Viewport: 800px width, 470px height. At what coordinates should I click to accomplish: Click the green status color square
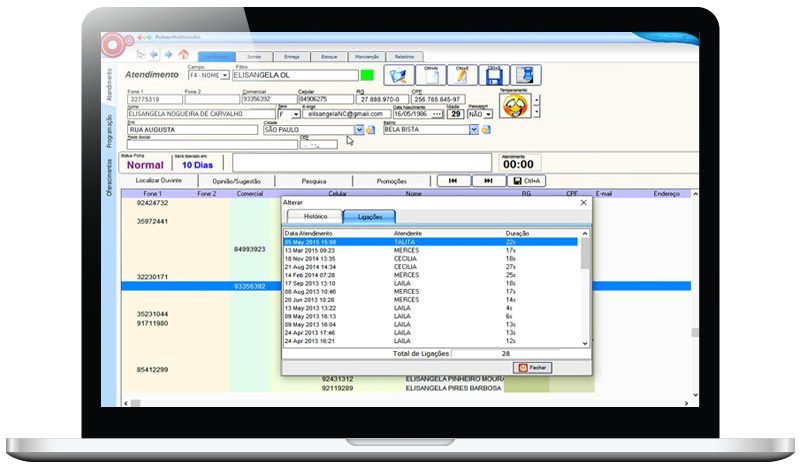[x=367, y=75]
